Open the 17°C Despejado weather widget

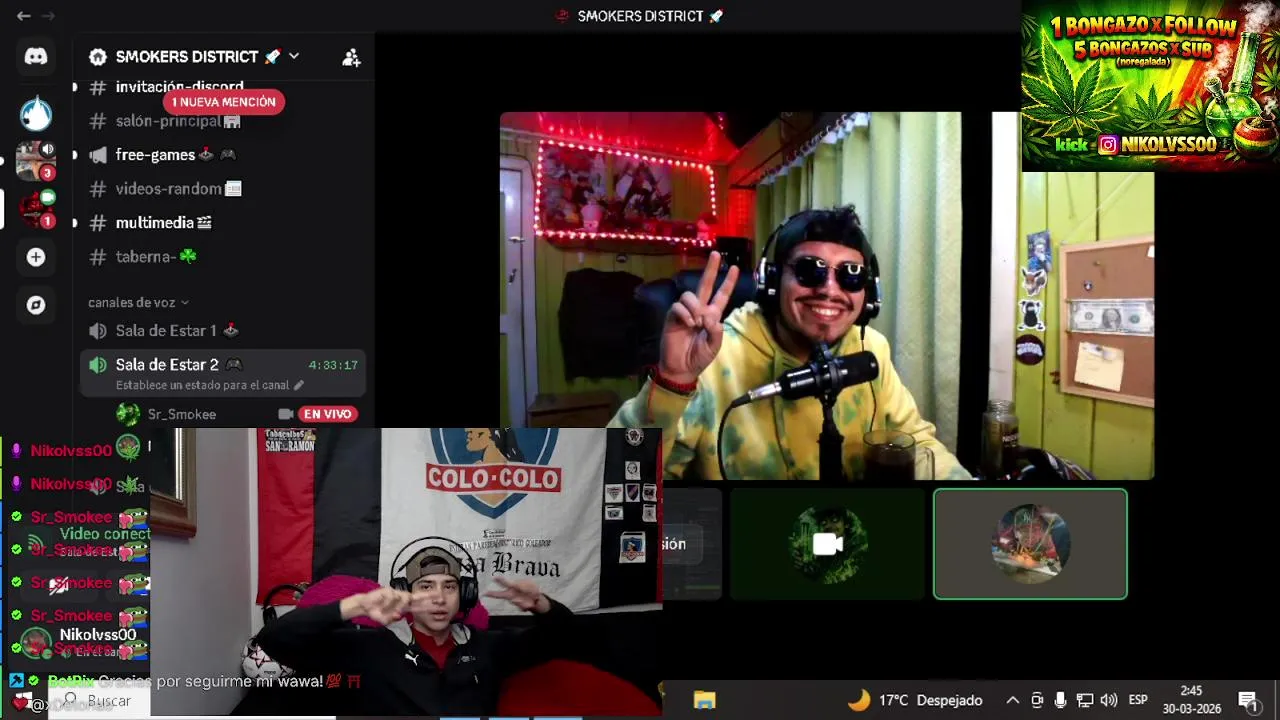tap(915, 700)
